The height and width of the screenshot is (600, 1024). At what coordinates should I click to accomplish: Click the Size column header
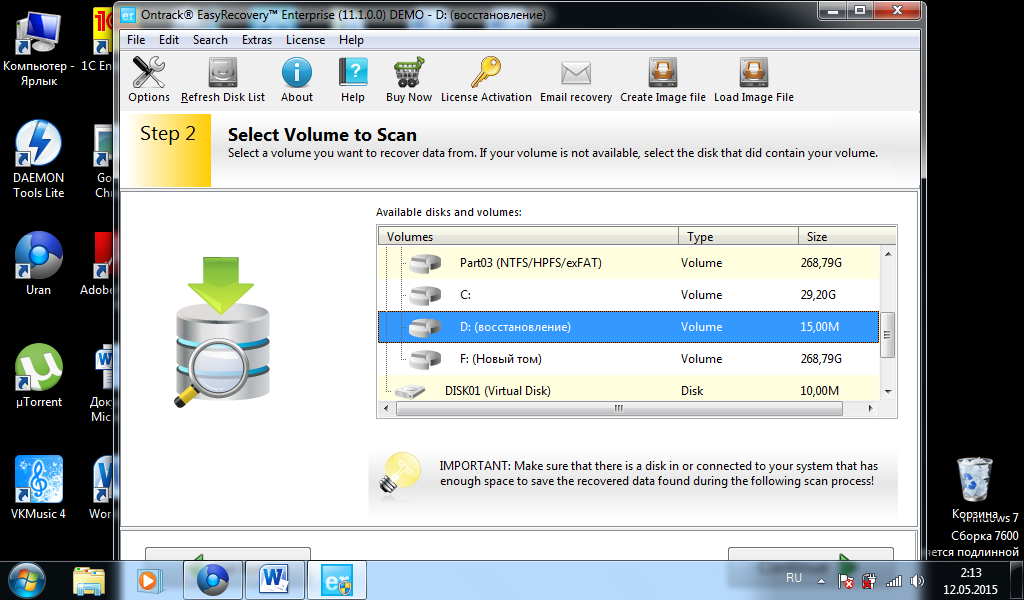pos(847,236)
